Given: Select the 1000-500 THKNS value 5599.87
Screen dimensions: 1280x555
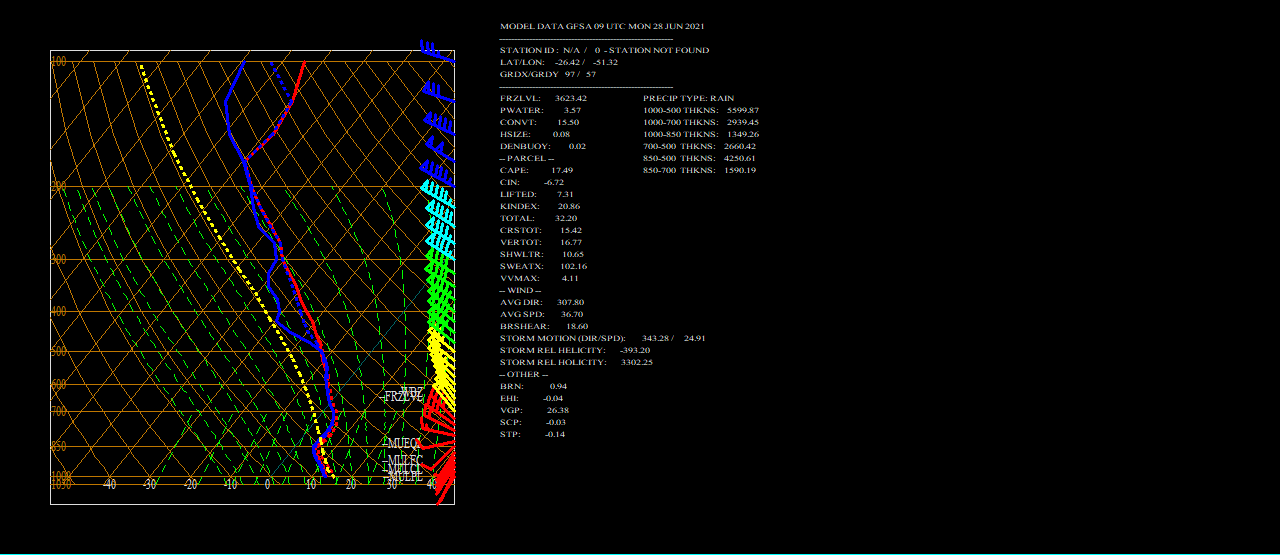Looking at the screenshot, I should [743, 110].
